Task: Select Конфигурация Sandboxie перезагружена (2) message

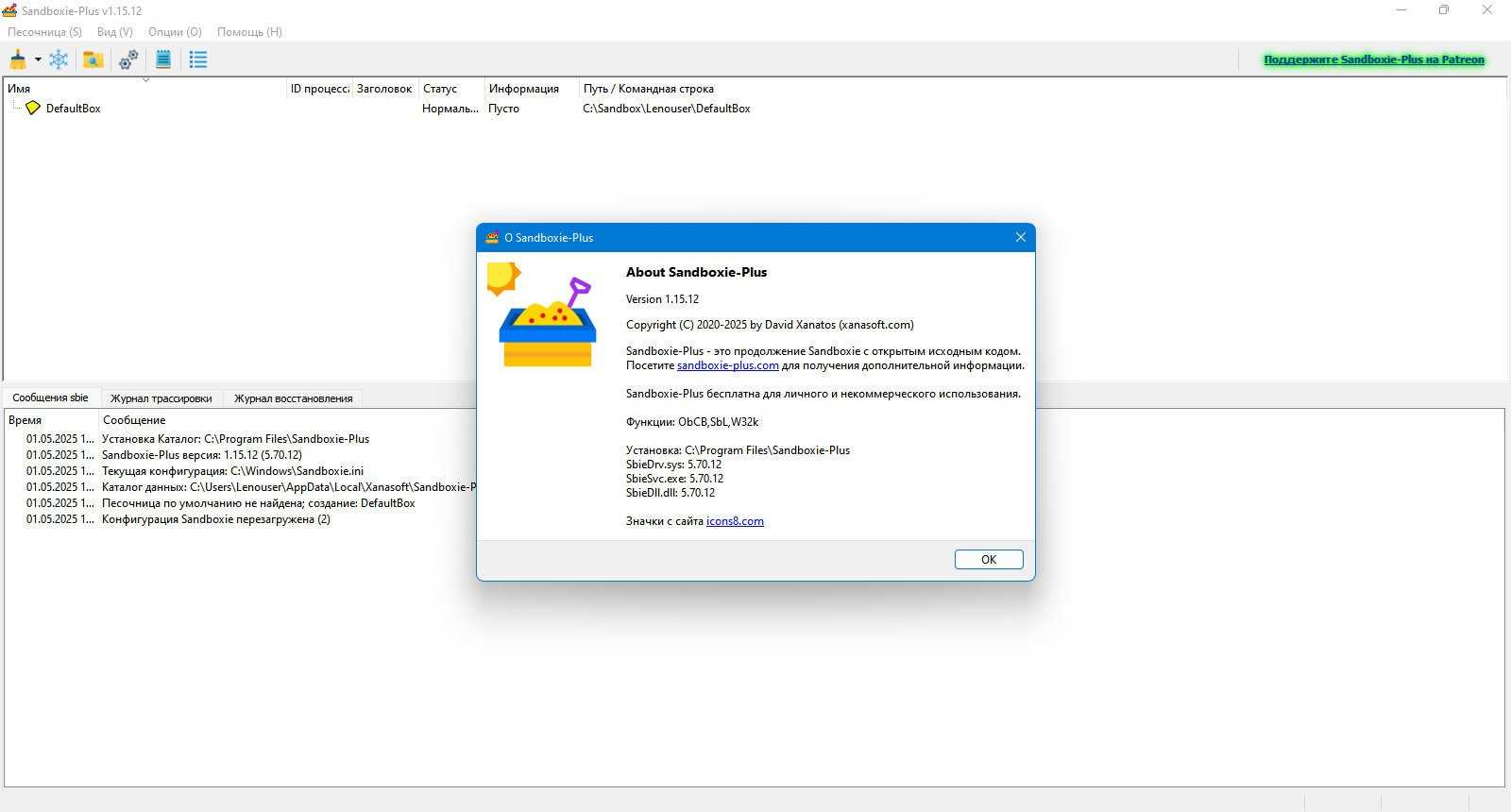Action: point(216,519)
